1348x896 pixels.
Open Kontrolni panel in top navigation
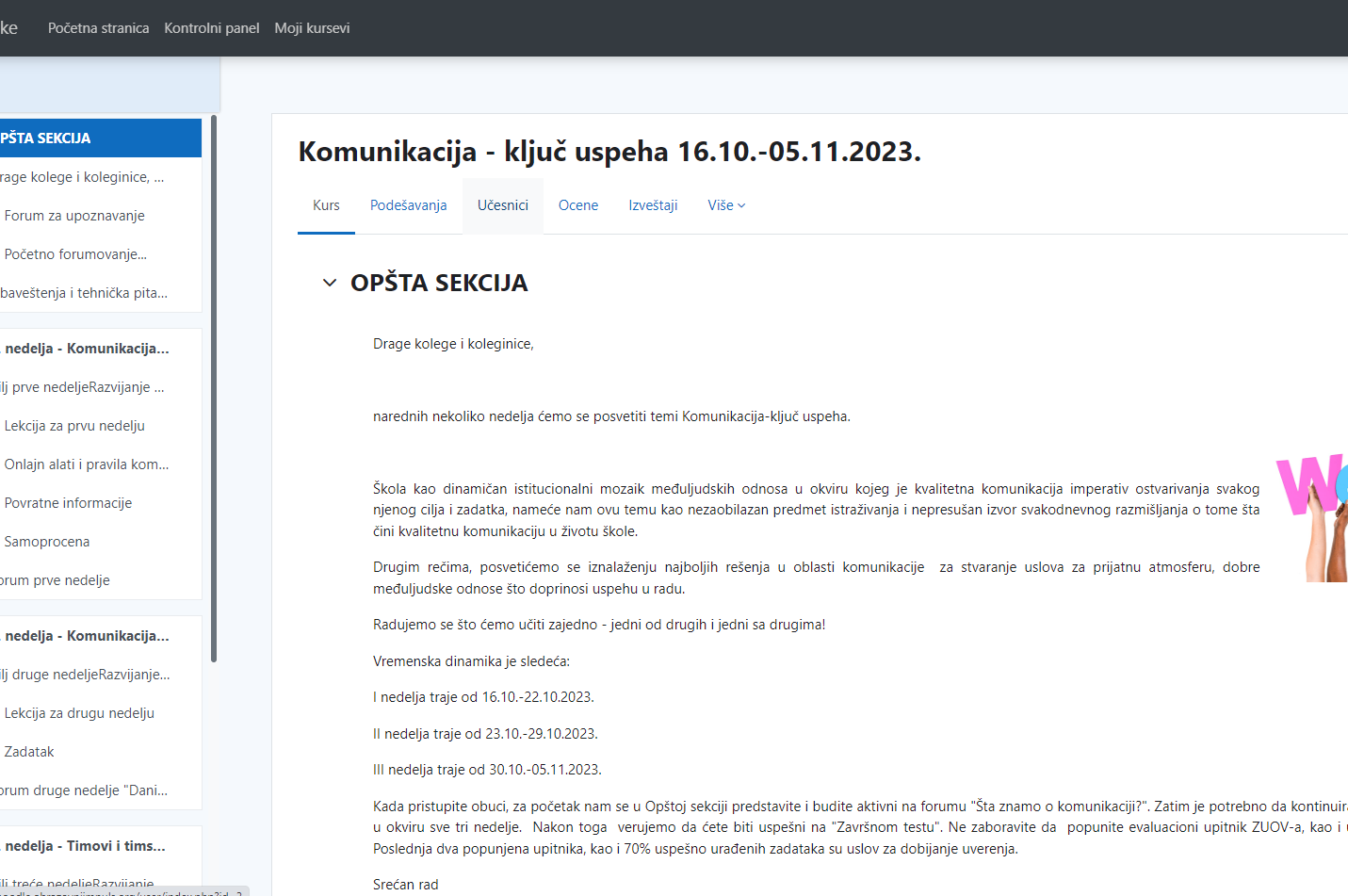tap(212, 28)
